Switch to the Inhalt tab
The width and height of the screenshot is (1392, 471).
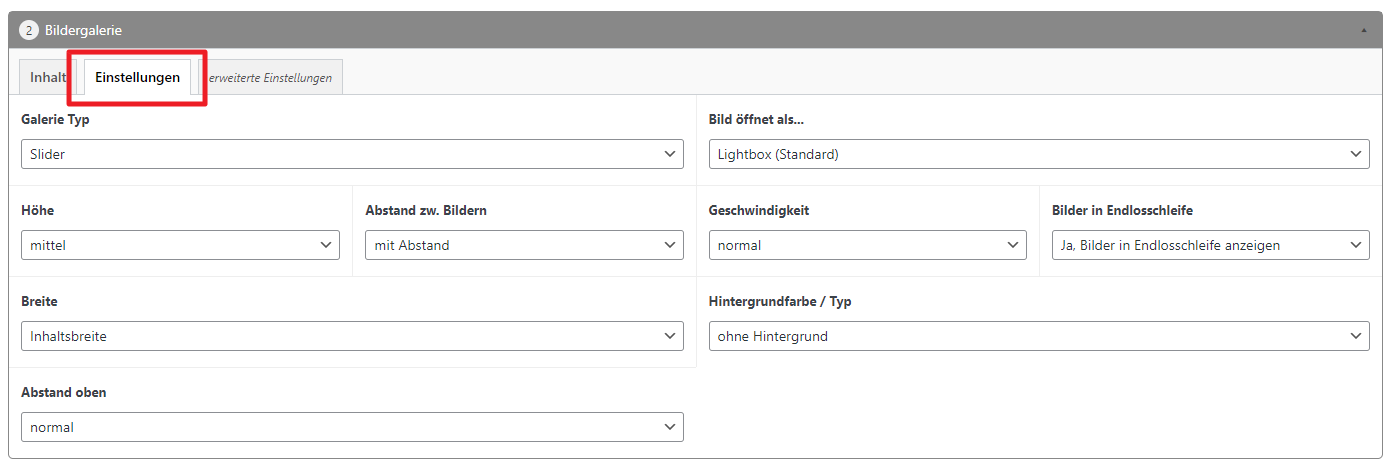[x=48, y=77]
